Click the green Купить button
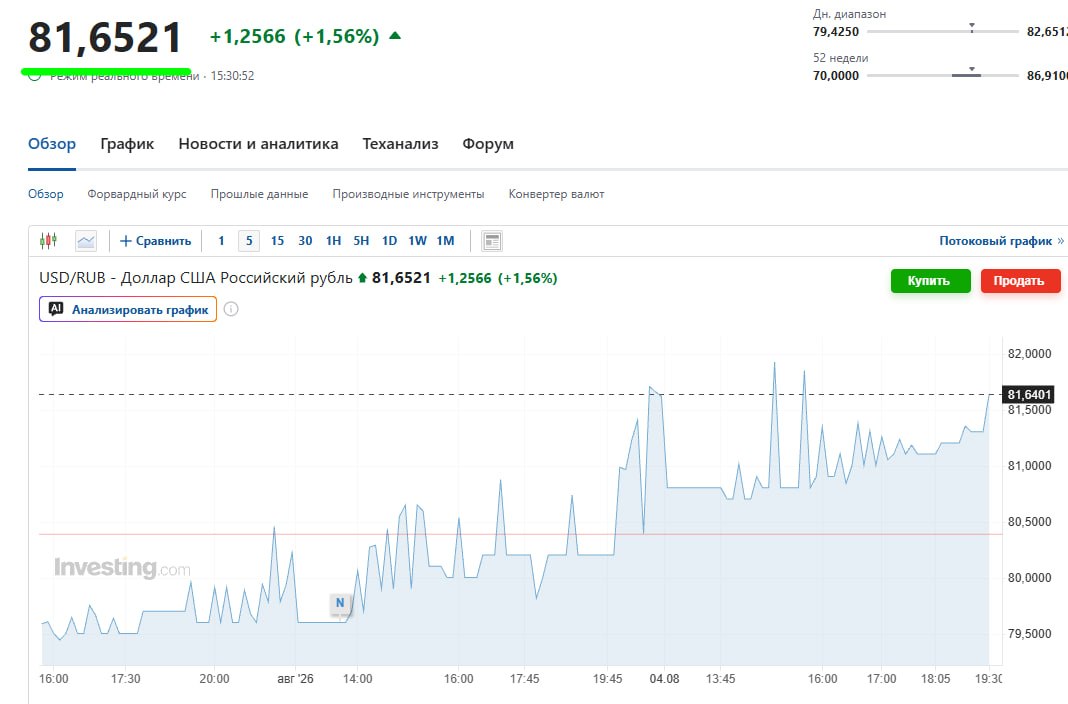The width and height of the screenshot is (1068, 704). pos(930,281)
